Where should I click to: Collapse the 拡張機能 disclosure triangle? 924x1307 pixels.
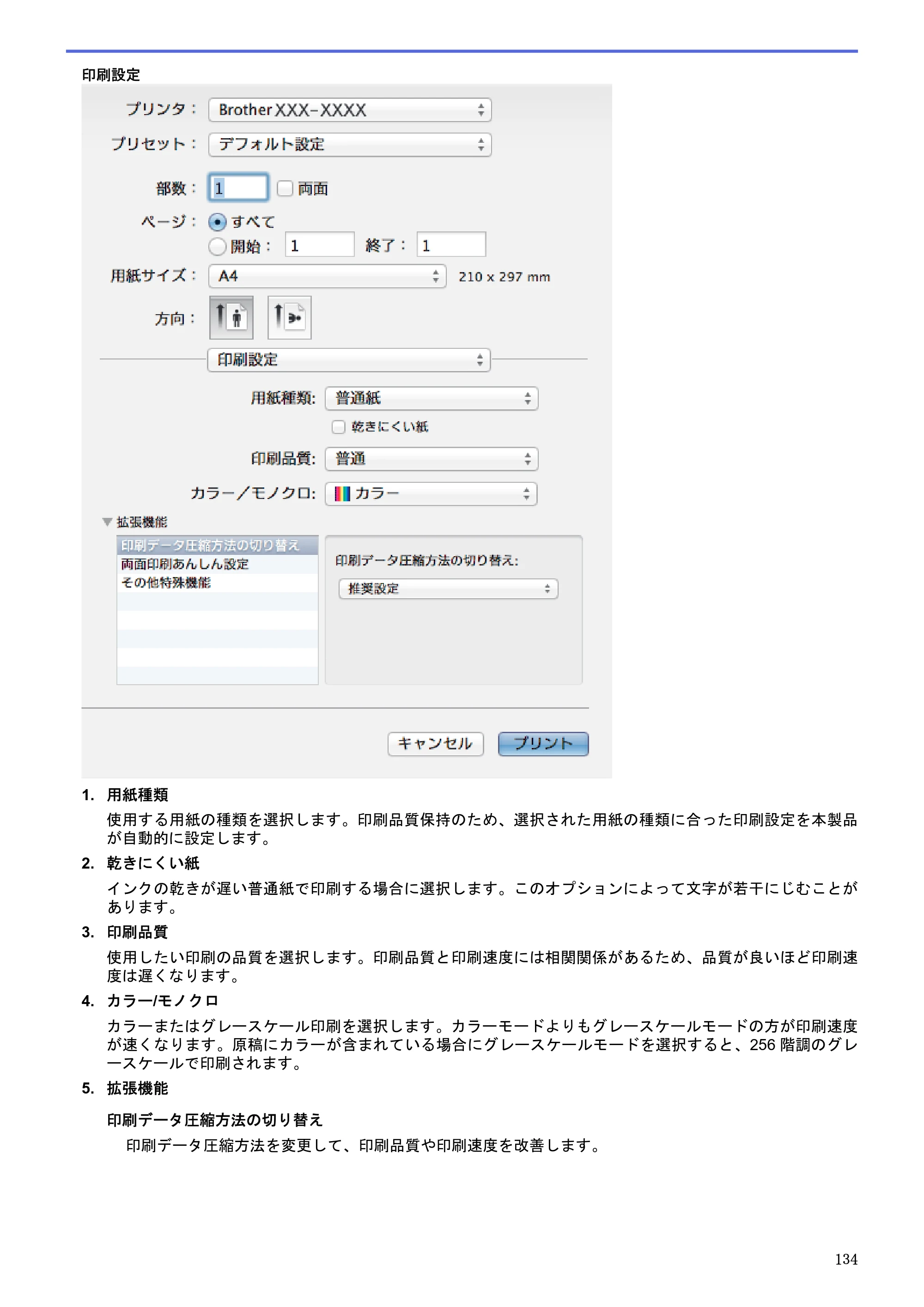click(107, 522)
